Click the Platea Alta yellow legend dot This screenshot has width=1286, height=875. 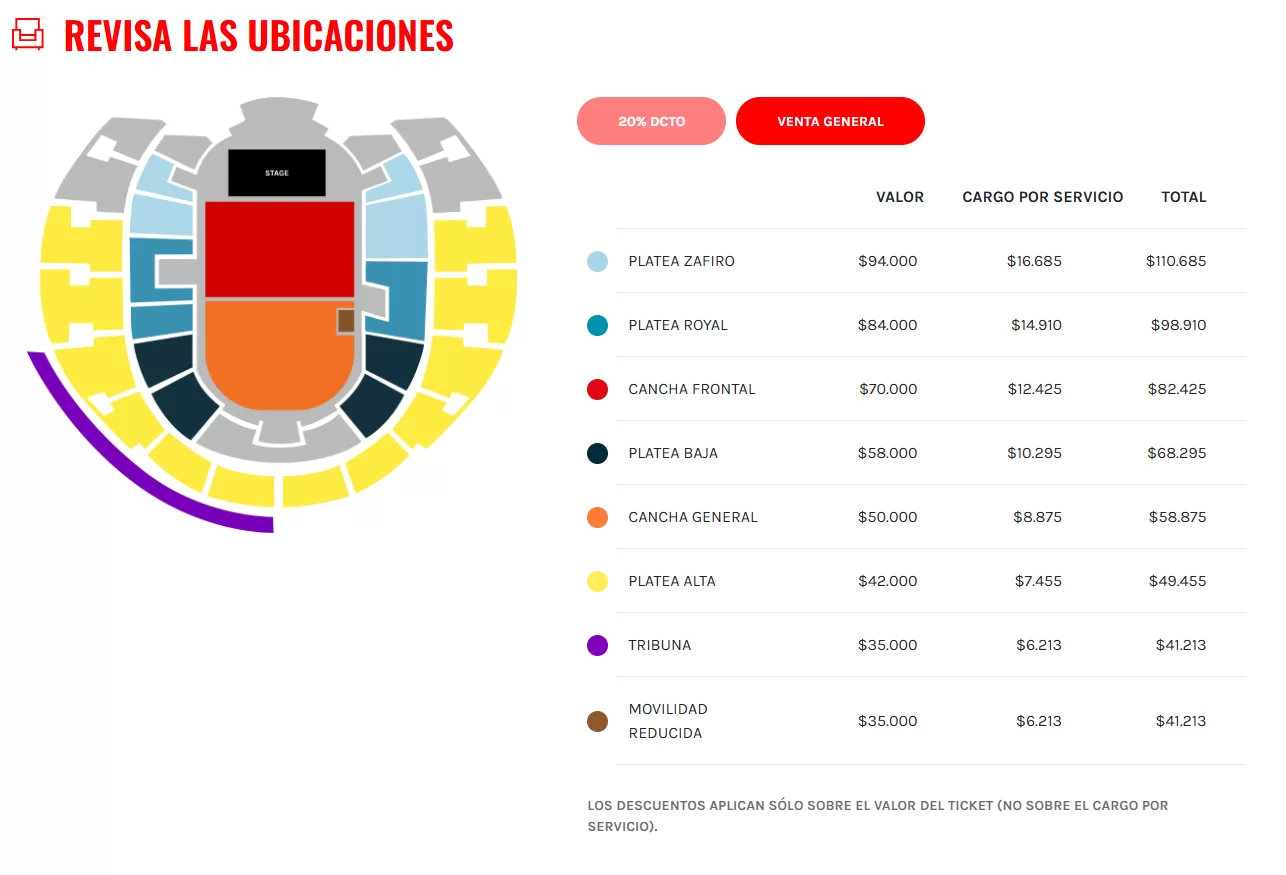coord(597,581)
